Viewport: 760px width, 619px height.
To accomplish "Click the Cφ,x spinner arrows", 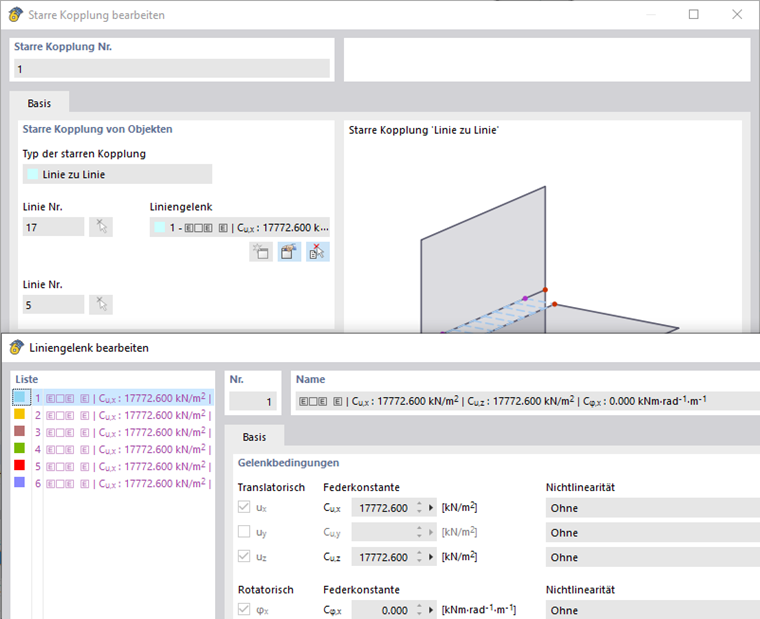I will [419, 610].
